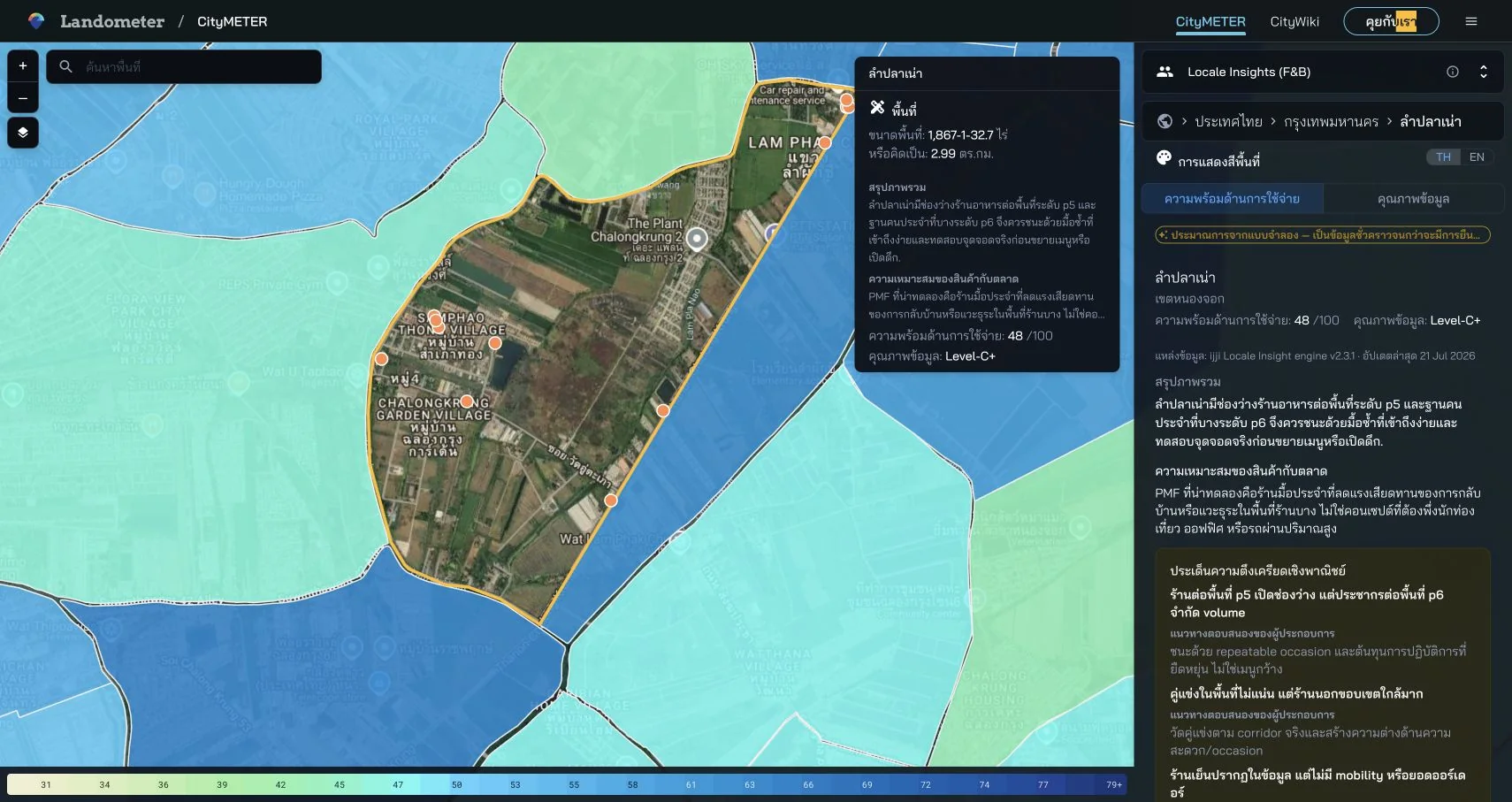This screenshot has height=802, width=1512.
Task: Open the hamburger menu
Action: [1471, 21]
